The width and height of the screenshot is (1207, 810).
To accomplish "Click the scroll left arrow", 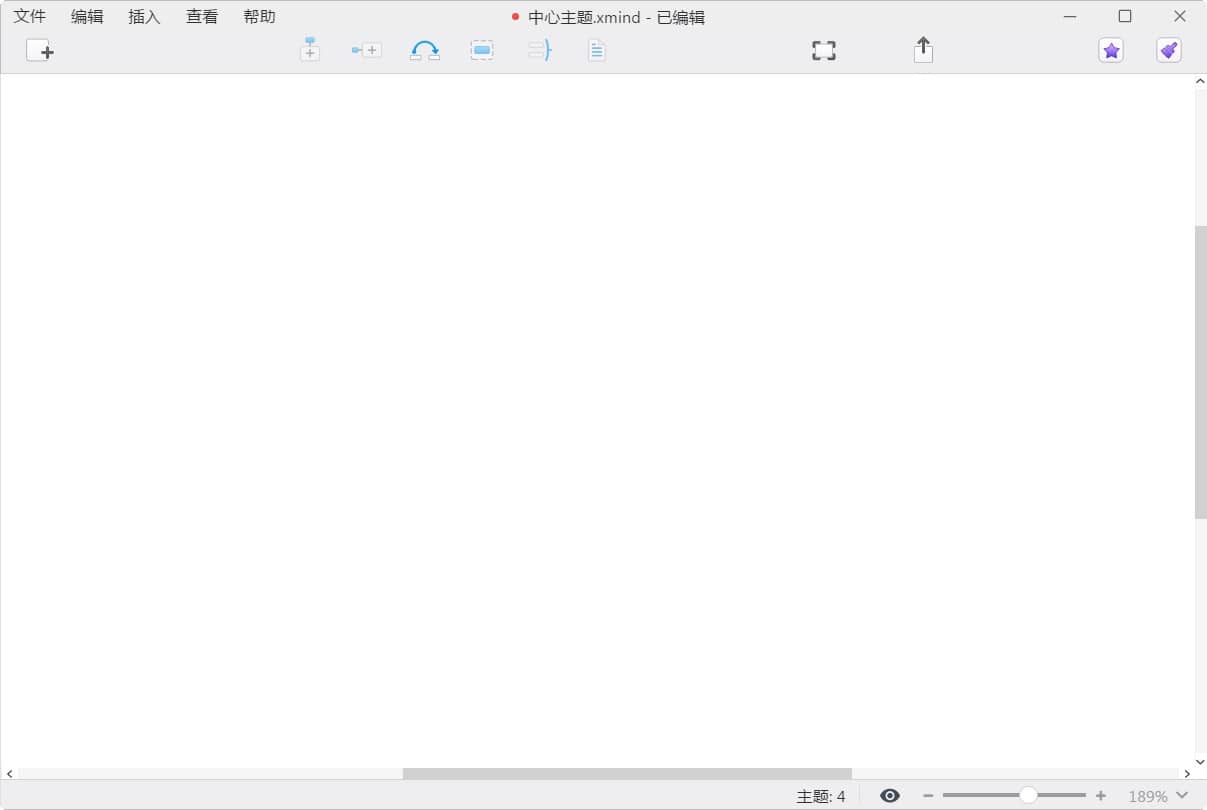I will click(x=9, y=773).
